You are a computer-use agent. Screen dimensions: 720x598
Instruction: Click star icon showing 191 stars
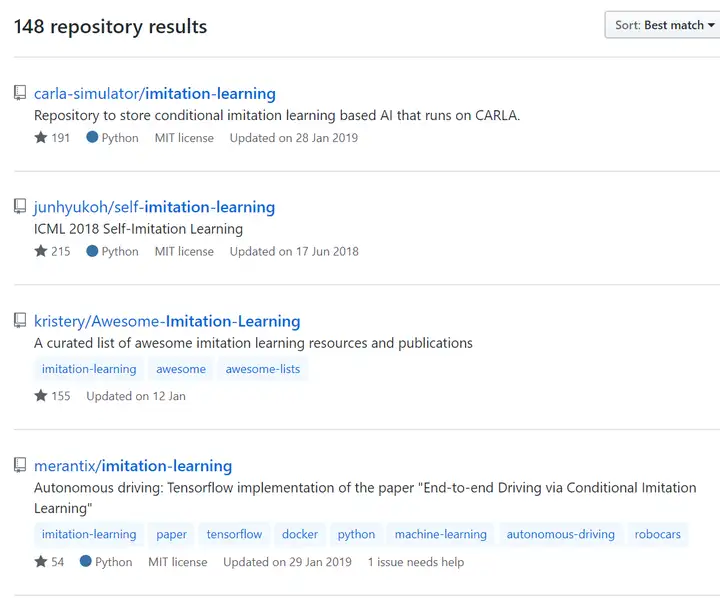pyautogui.click(x=41, y=138)
